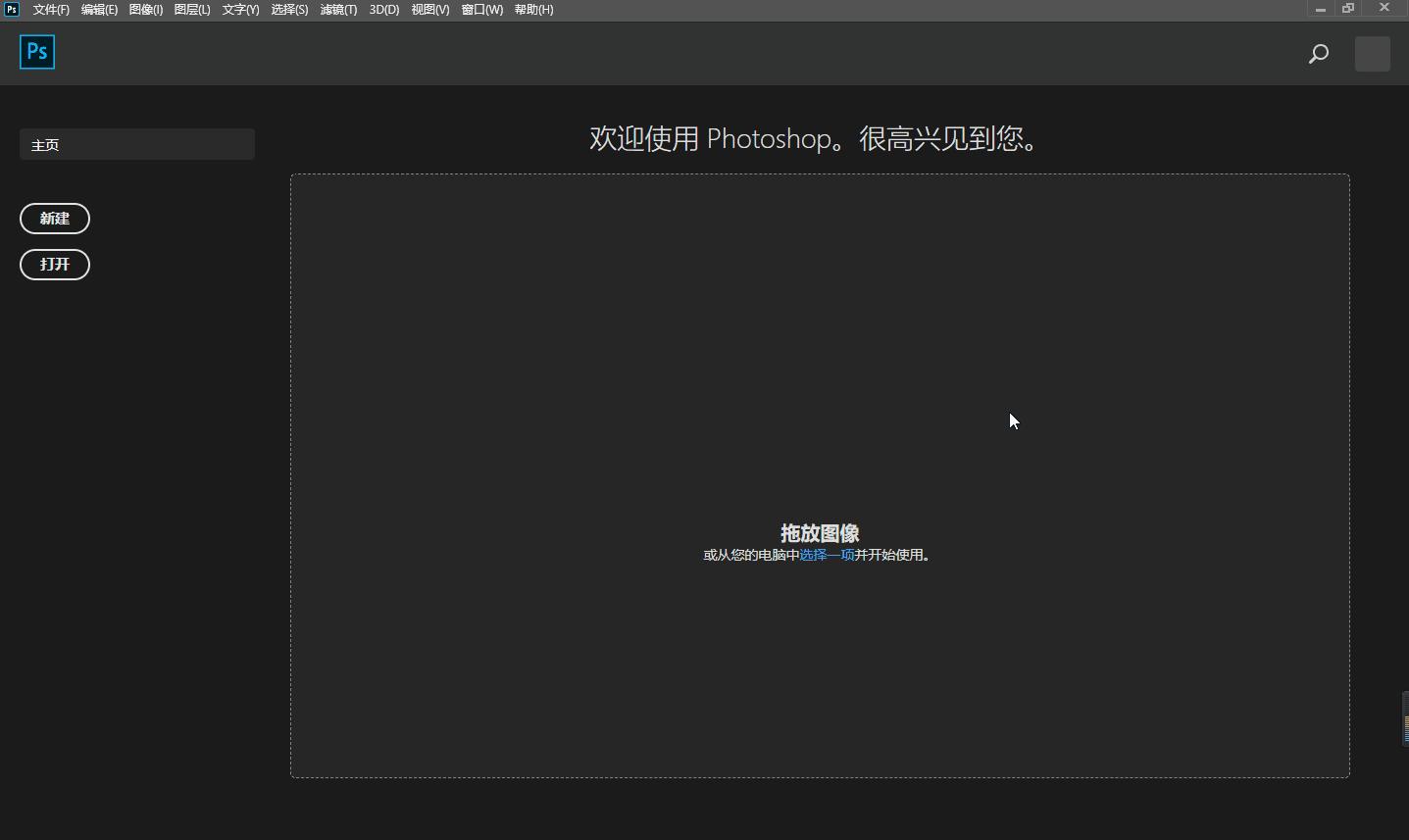Click the small Ps title bar icon
Image resolution: width=1409 pixels, height=840 pixels.
(12, 9)
